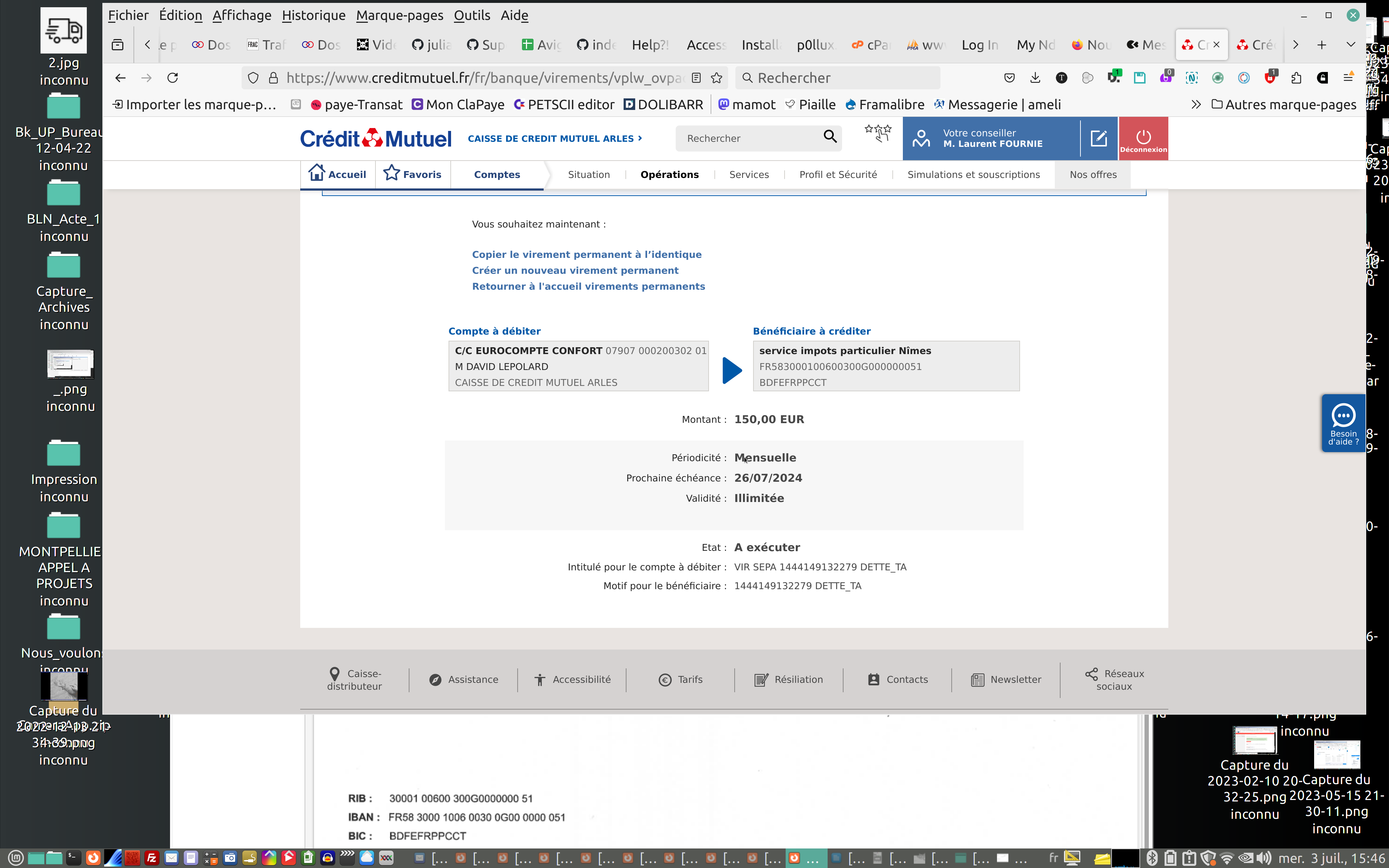Select the Opérations navigation tab

click(x=669, y=175)
